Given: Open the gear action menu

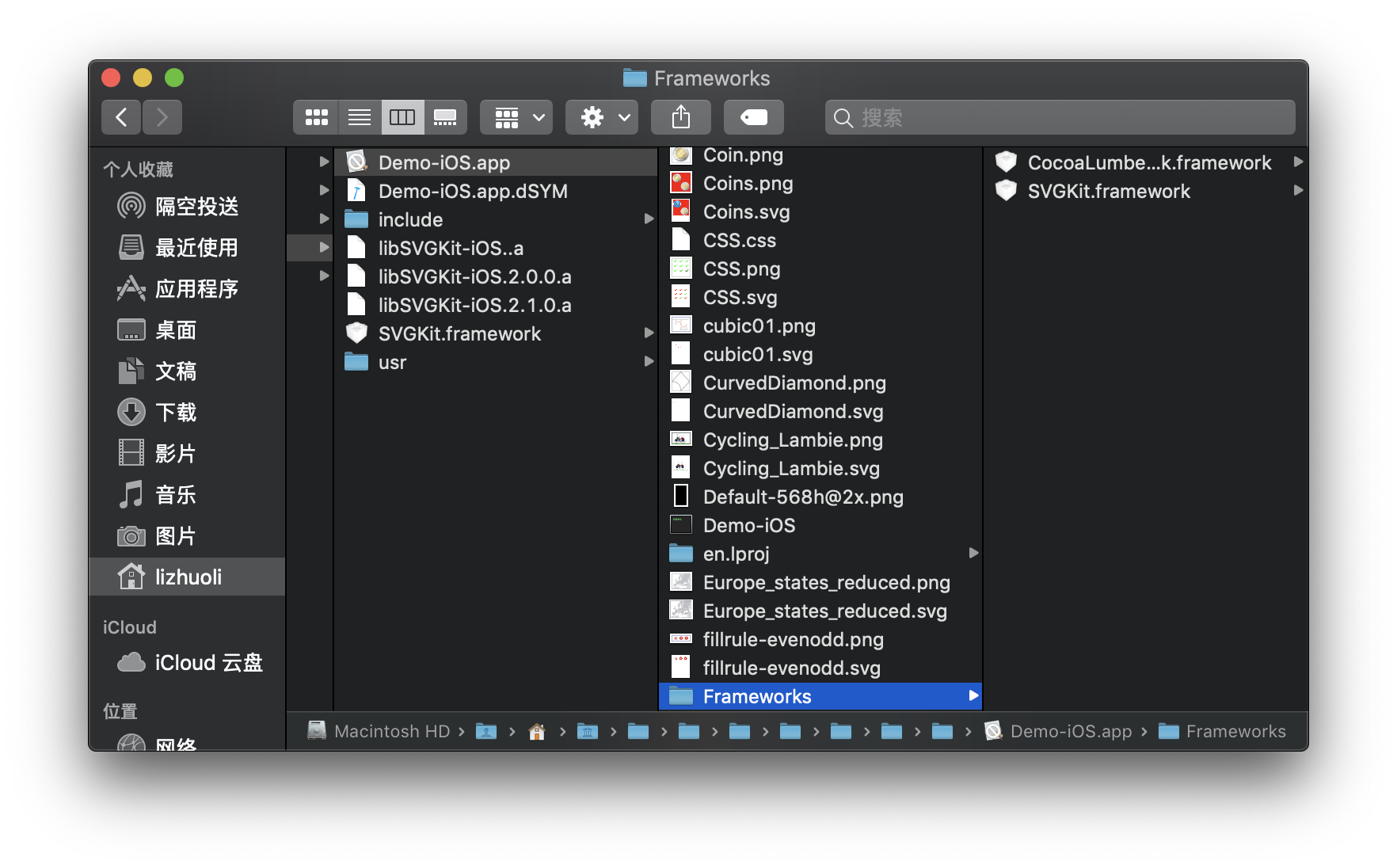Looking at the screenshot, I should (602, 117).
